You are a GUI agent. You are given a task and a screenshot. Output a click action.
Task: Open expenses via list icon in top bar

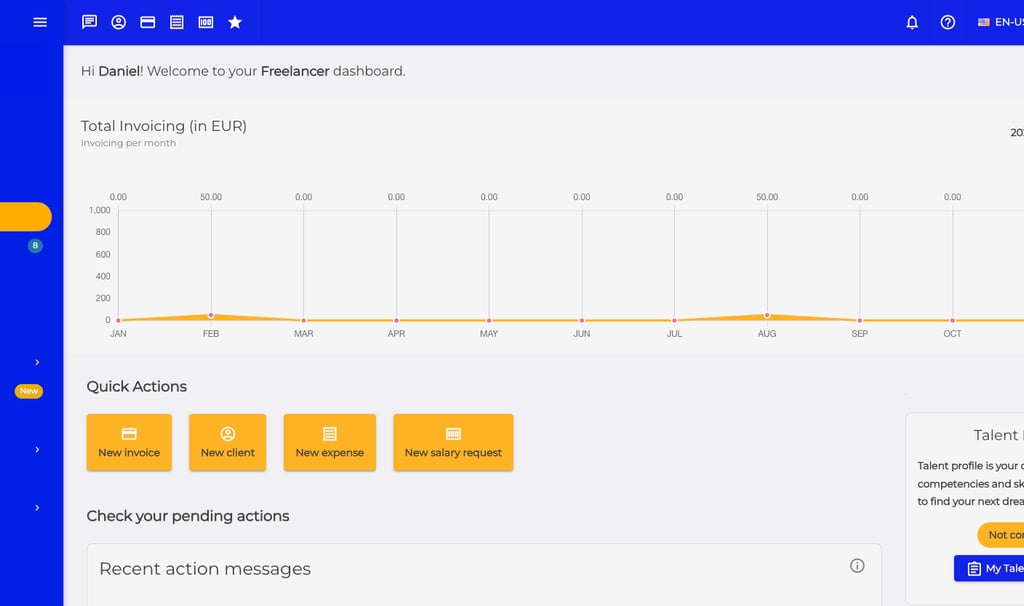[x=176, y=22]
